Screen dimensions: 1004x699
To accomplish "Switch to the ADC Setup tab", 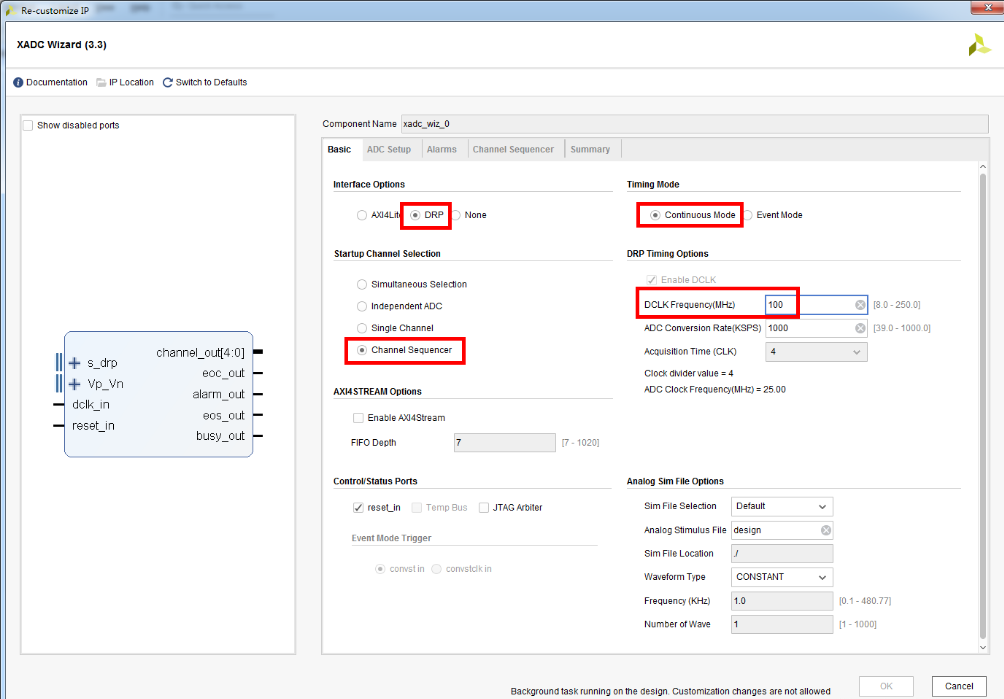I will click(x=389, y=149).
